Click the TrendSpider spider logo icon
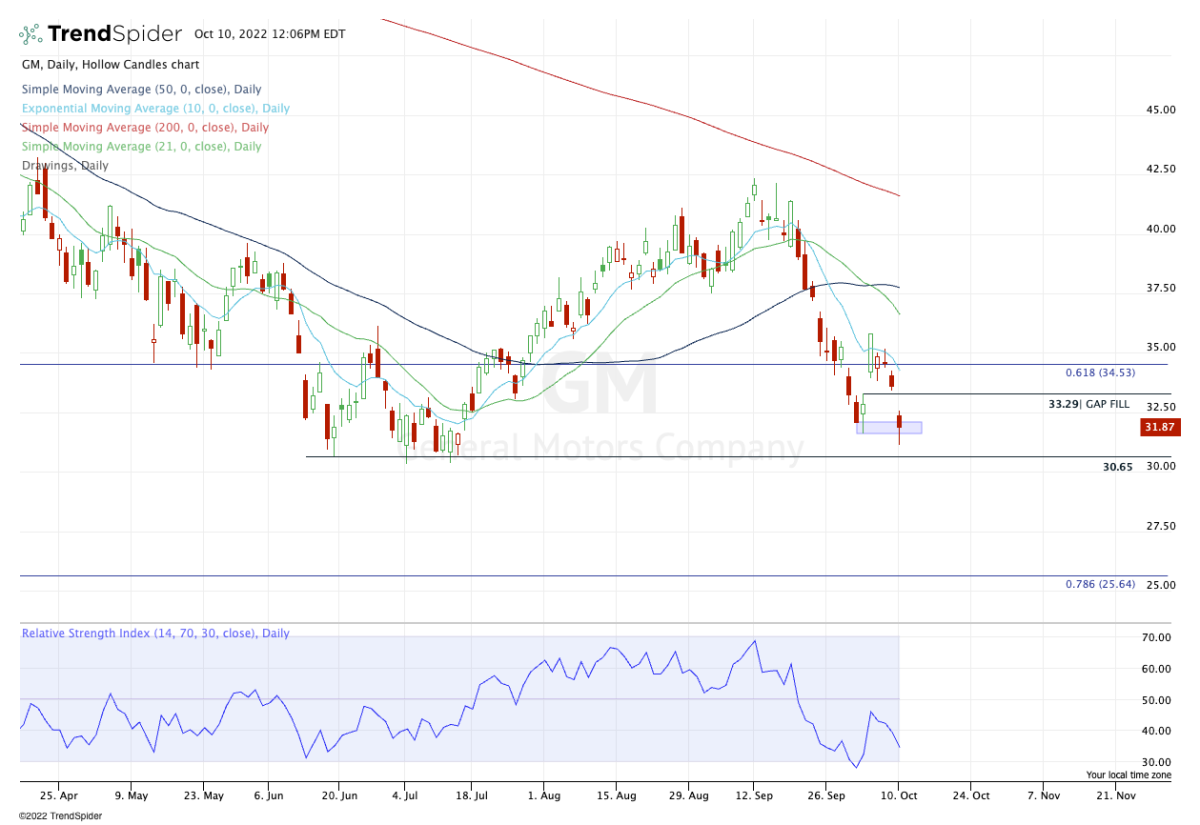 (31, 34)
